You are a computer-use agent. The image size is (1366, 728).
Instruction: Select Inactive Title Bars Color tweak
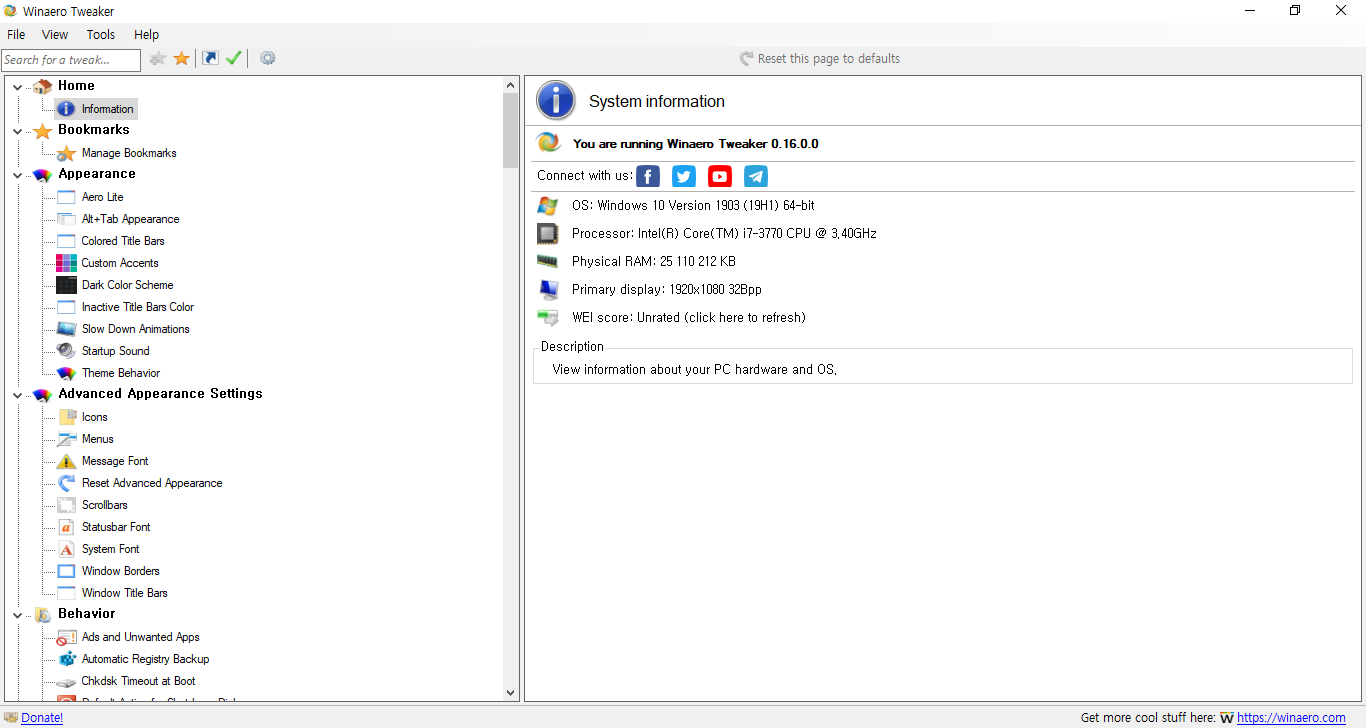tap(138, 307)
